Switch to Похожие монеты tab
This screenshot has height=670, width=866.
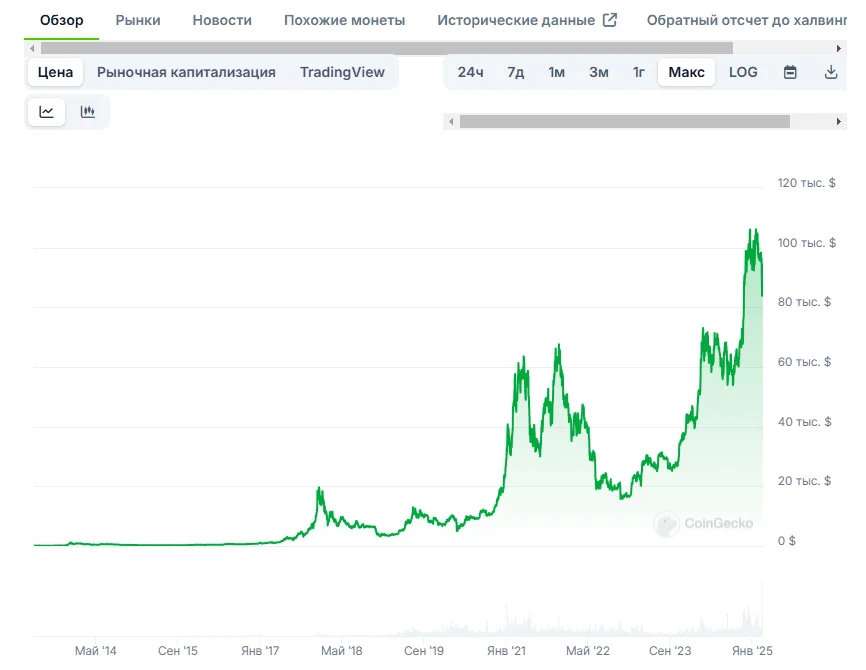tap(345, 20)
